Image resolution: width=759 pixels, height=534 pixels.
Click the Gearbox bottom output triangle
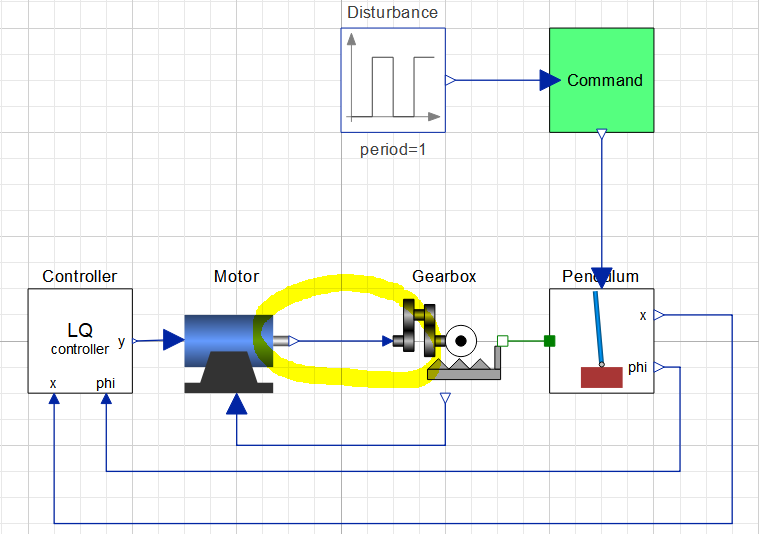(x=445, y=398)
